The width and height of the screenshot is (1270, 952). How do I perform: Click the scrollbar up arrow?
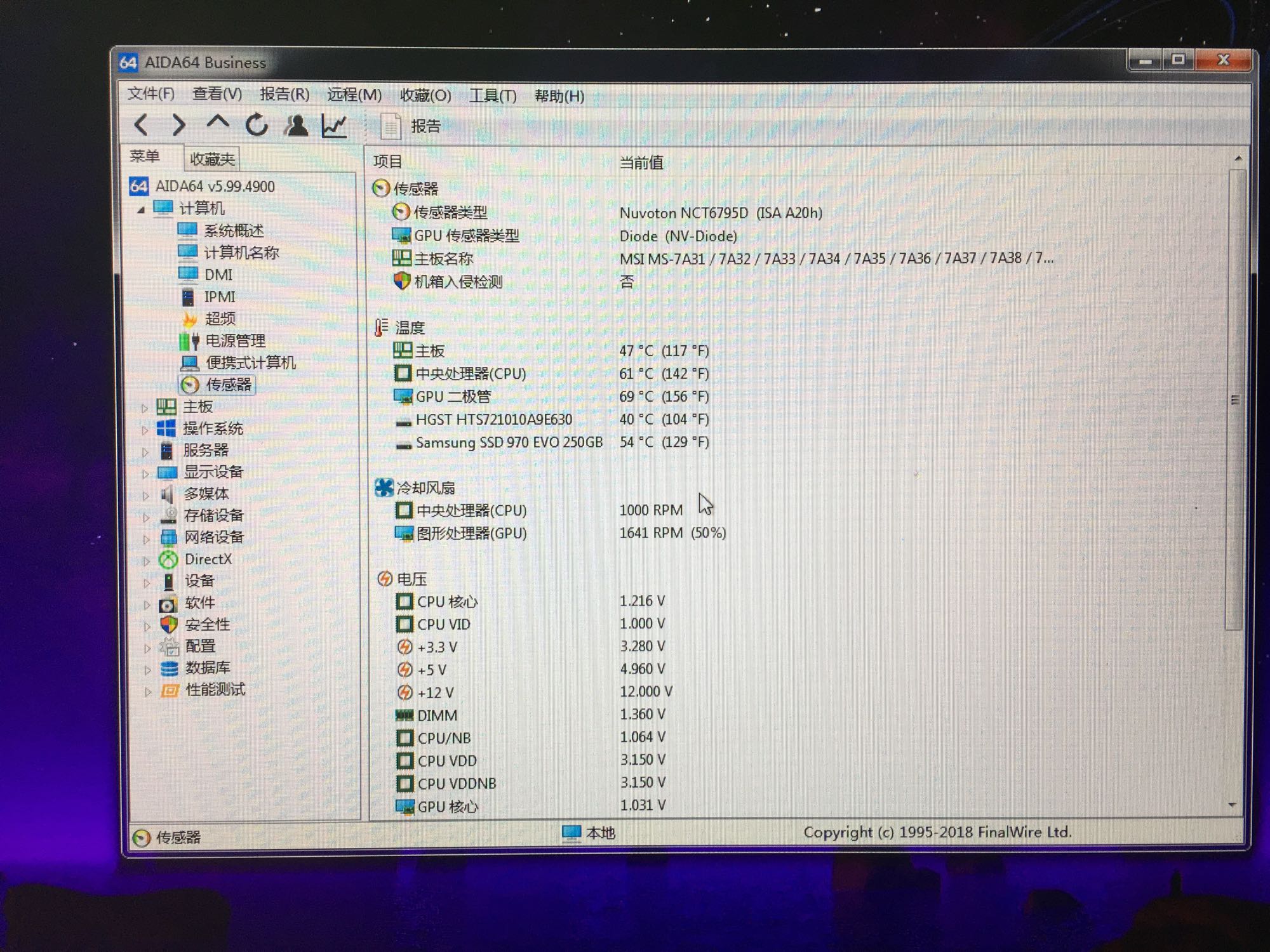point(1238,157)
